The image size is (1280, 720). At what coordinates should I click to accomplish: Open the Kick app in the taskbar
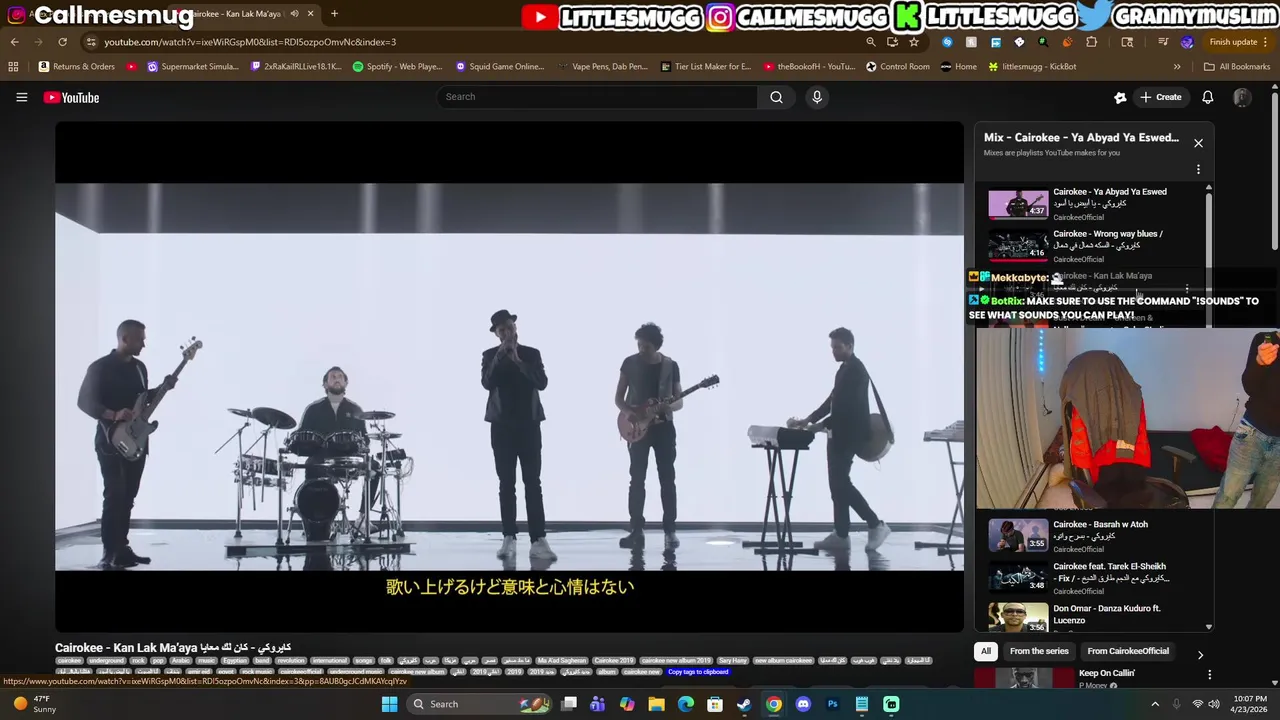pos(891,704)
